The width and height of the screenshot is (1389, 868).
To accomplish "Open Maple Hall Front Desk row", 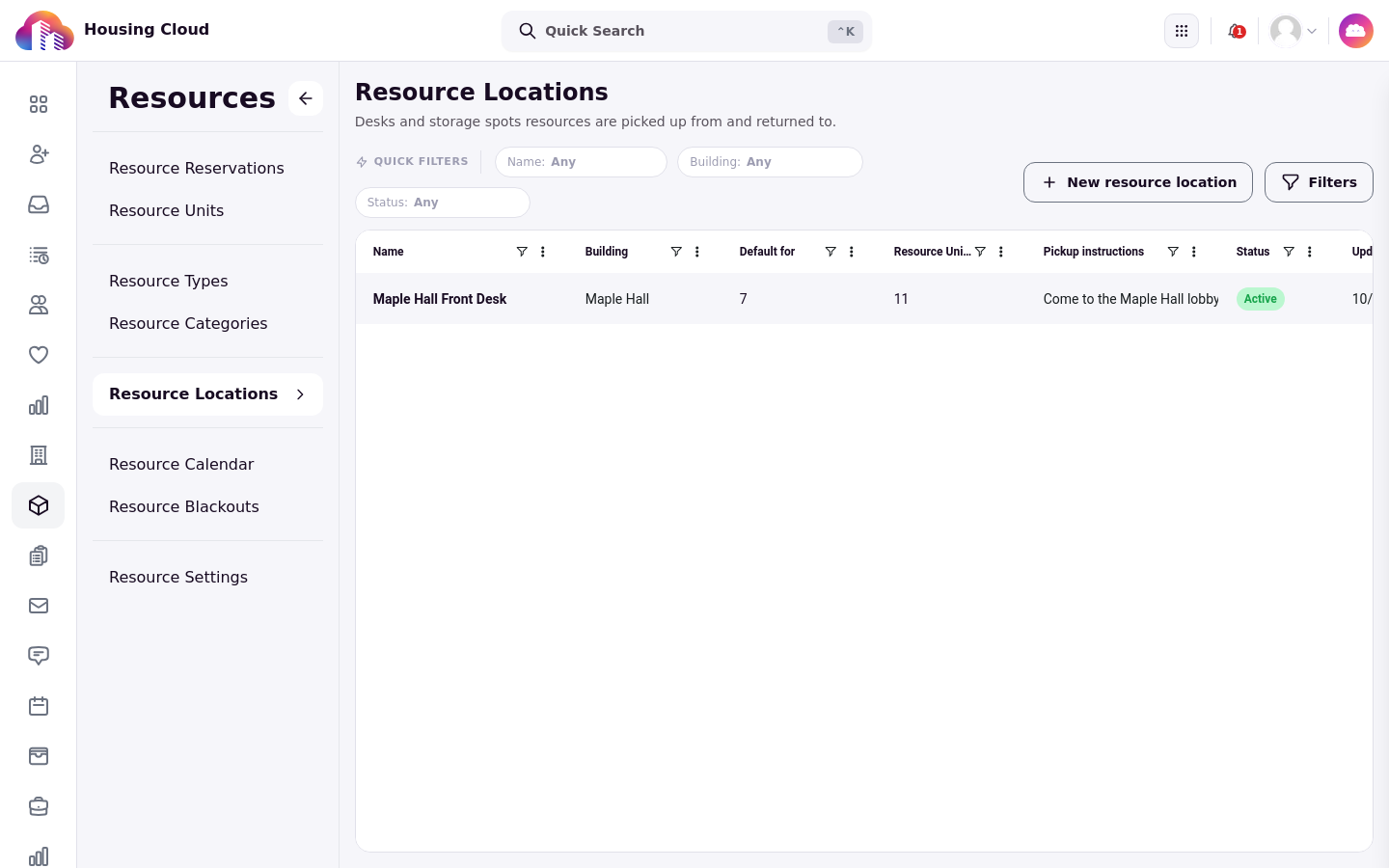I will click(864, 299).
